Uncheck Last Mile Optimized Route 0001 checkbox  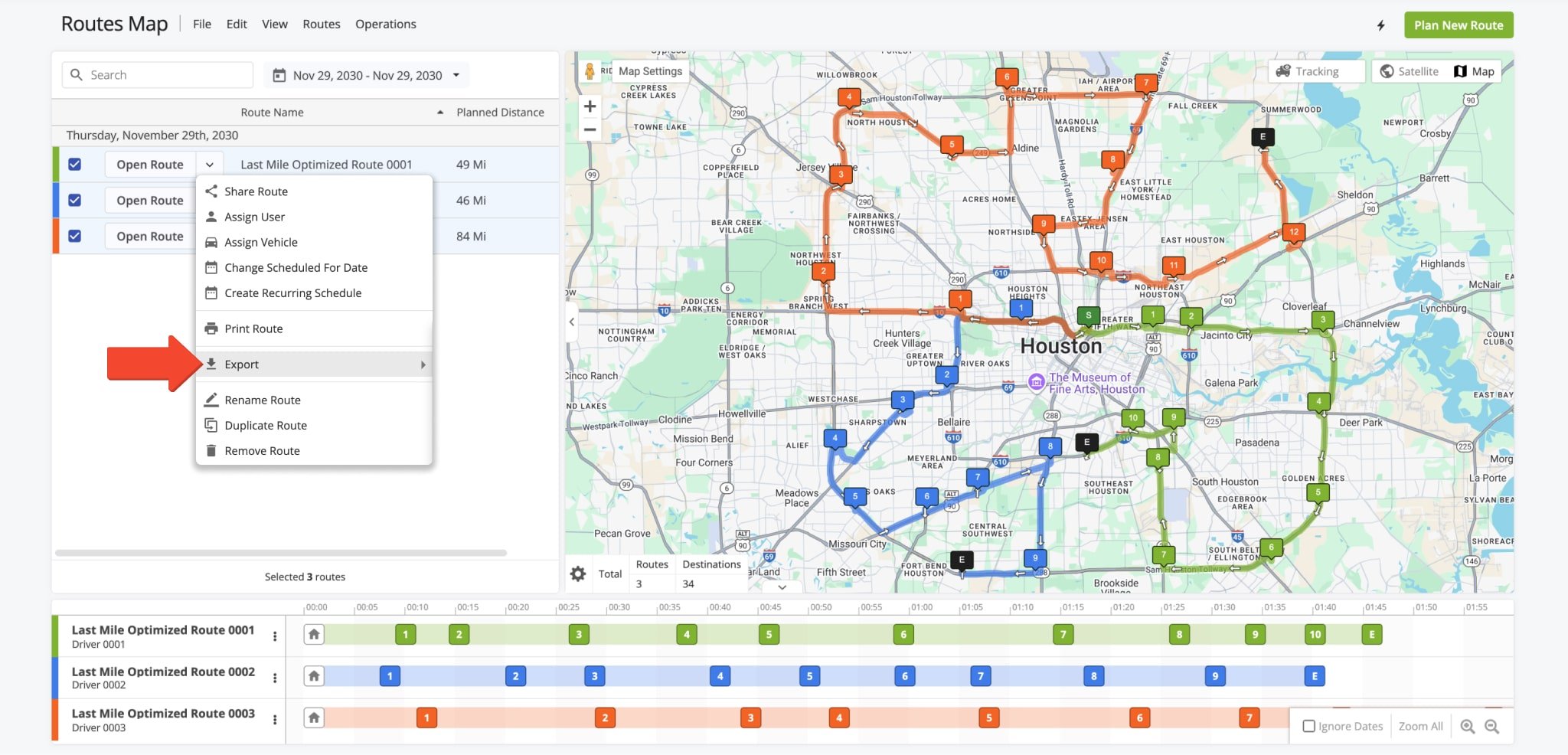pos(74,164)
